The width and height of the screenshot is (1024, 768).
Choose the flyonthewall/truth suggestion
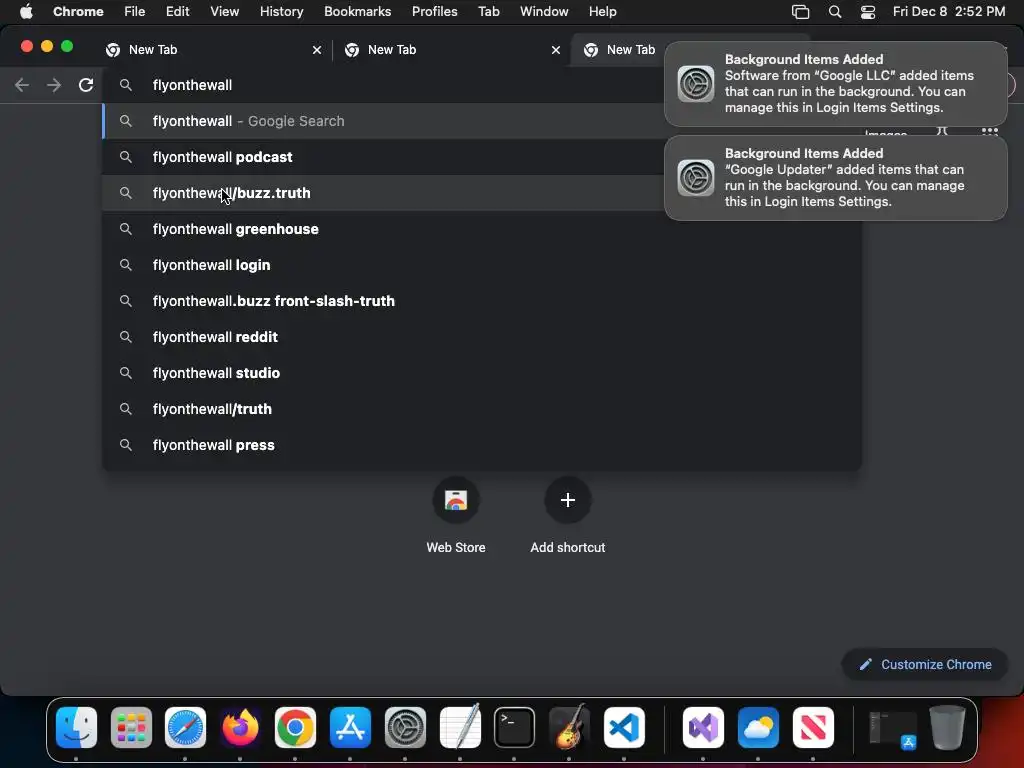(482, 408)
